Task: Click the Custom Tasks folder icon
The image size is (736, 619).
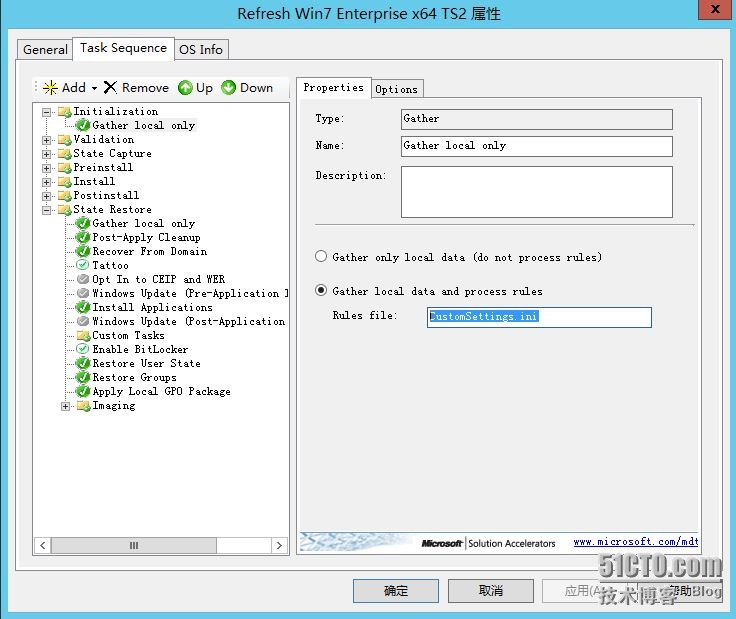Action: click(83, 336)
